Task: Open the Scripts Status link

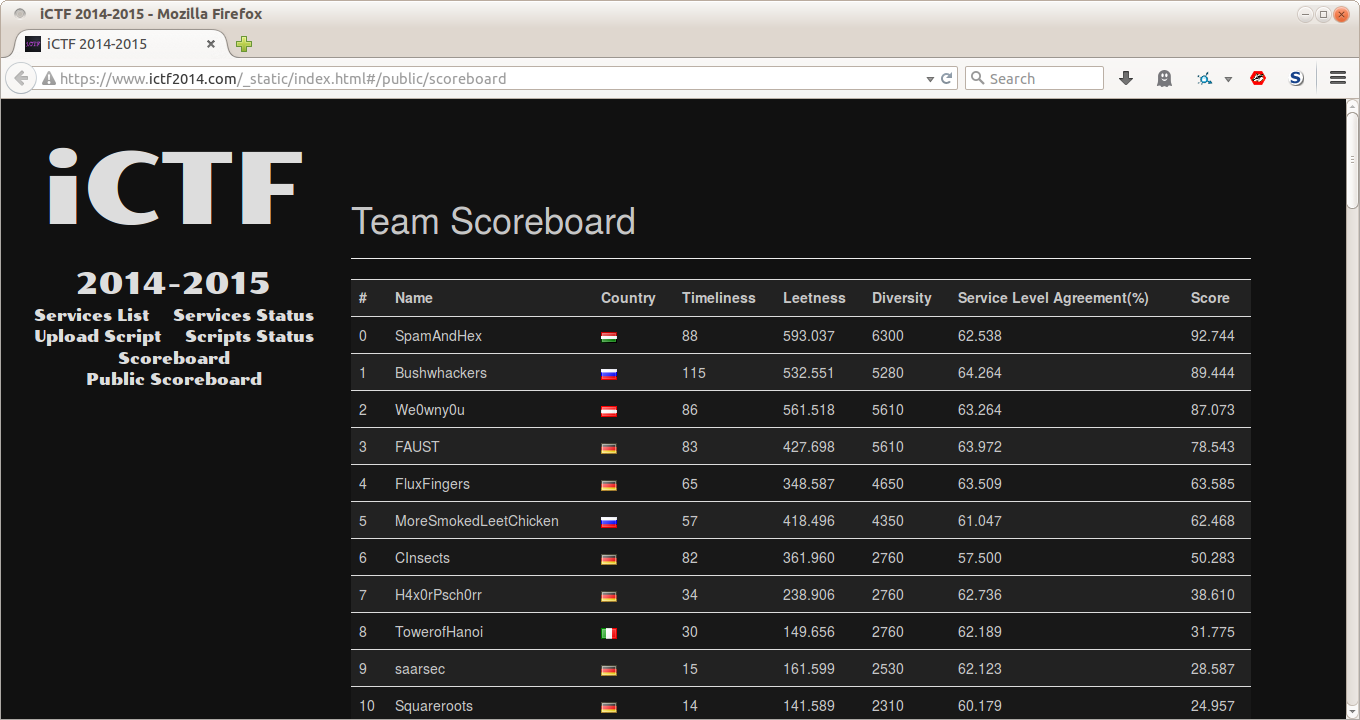Action: pos(249,336)
